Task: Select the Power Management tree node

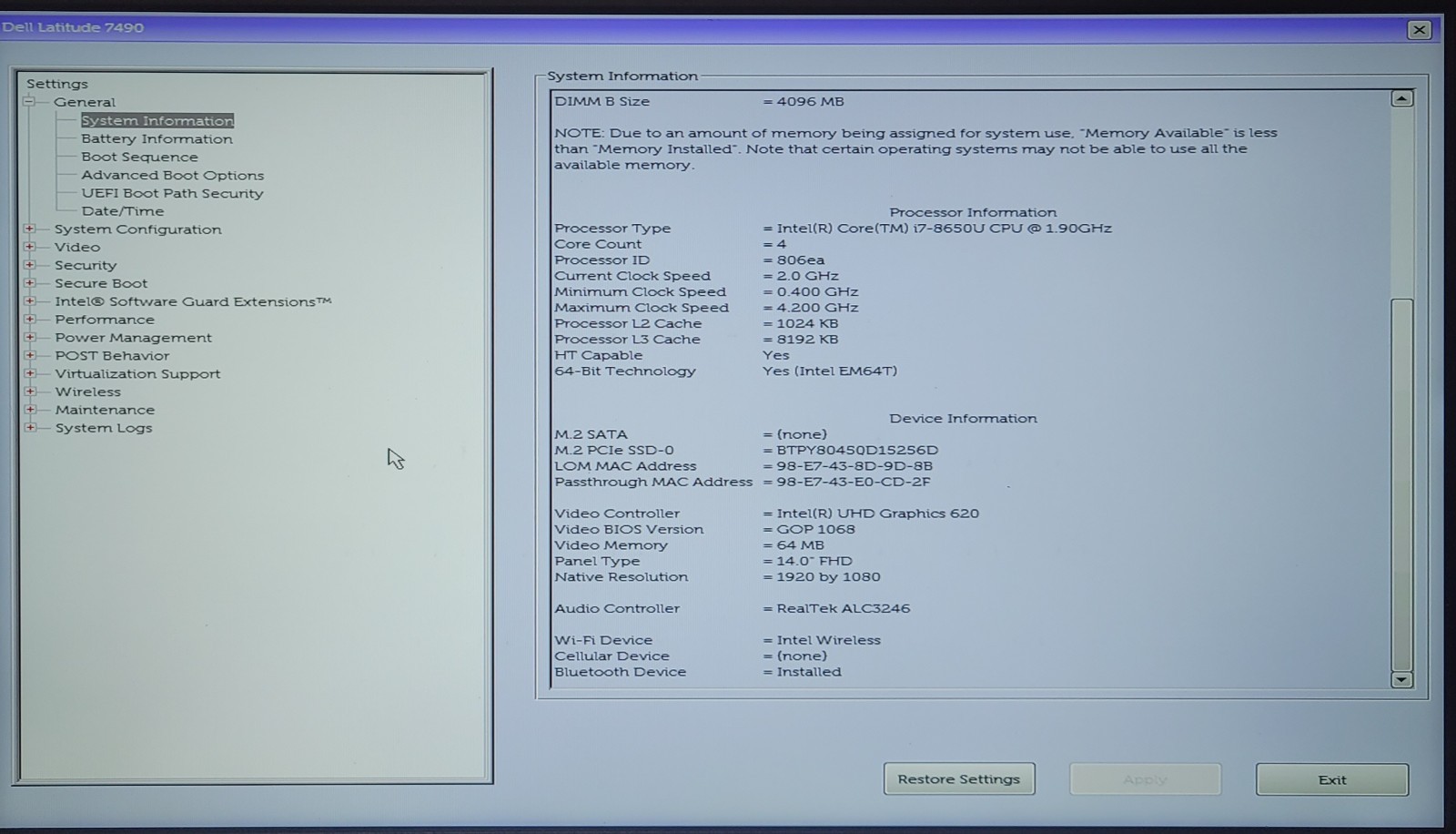Action: coord(133,338)
